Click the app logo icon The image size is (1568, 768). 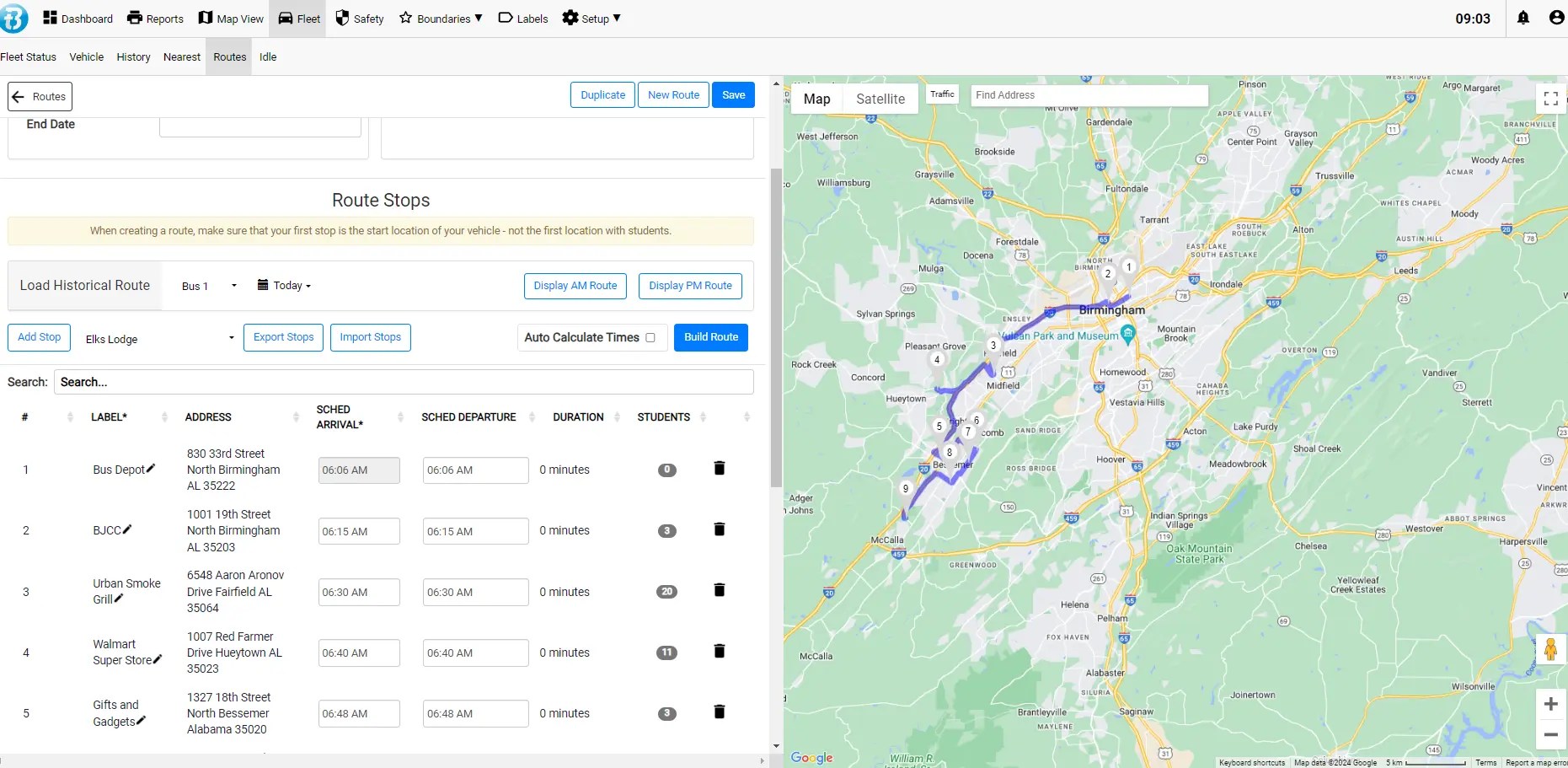[x=14, y=19]
